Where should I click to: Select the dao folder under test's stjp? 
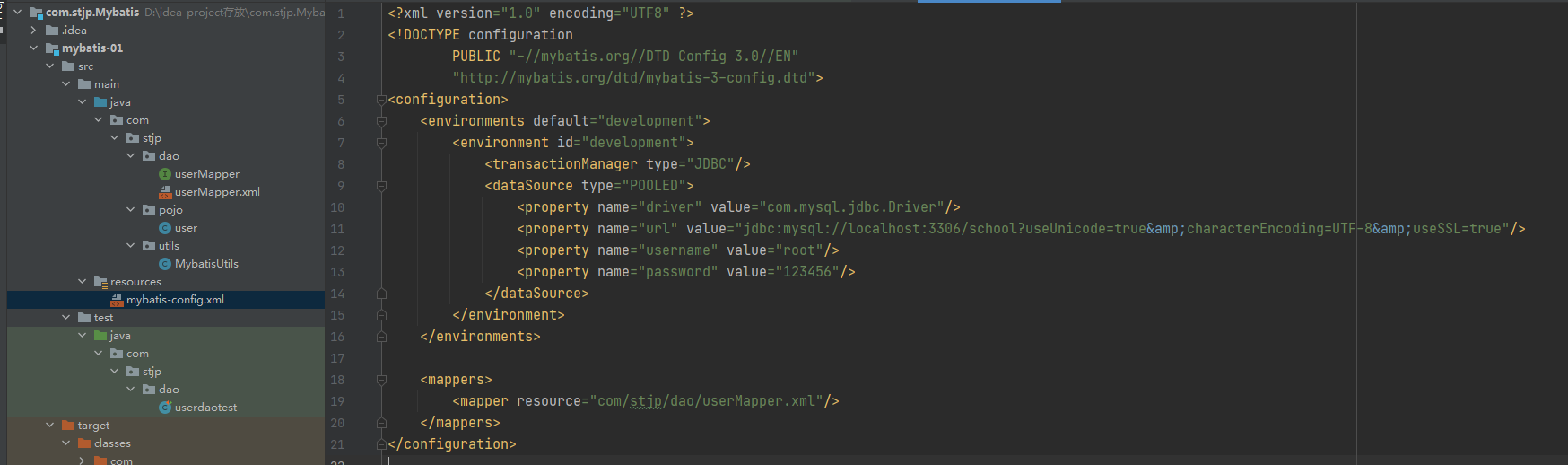point(169,390)
